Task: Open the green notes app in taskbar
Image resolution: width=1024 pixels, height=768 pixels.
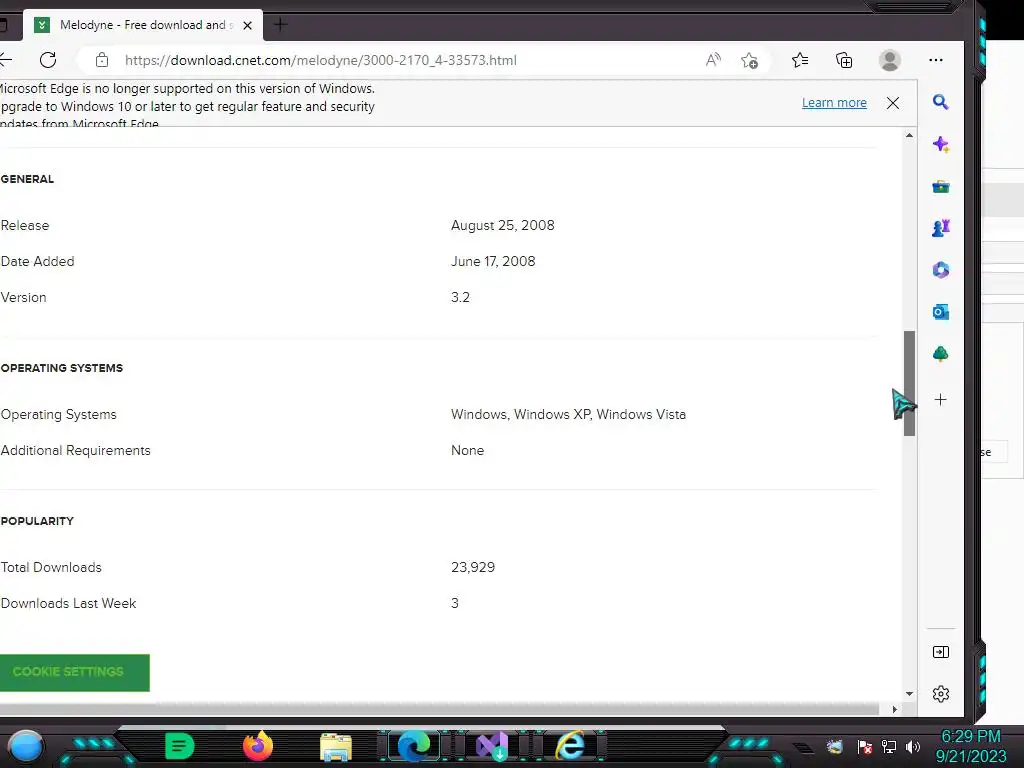Action: tap(180, 746)
